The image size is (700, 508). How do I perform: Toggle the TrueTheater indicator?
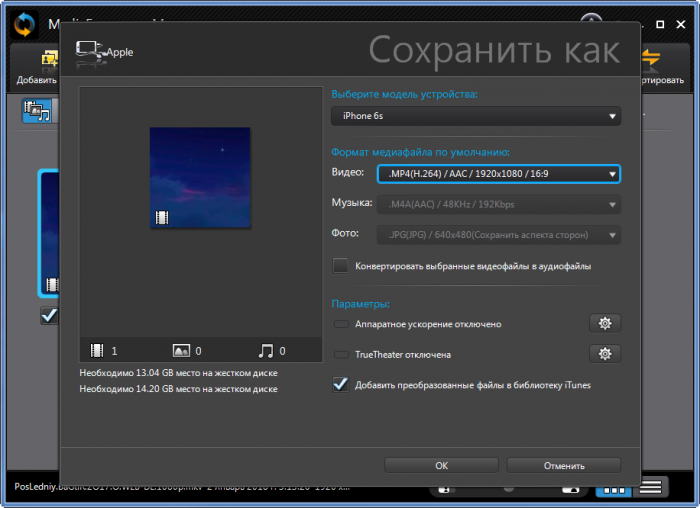pos(341,354)
